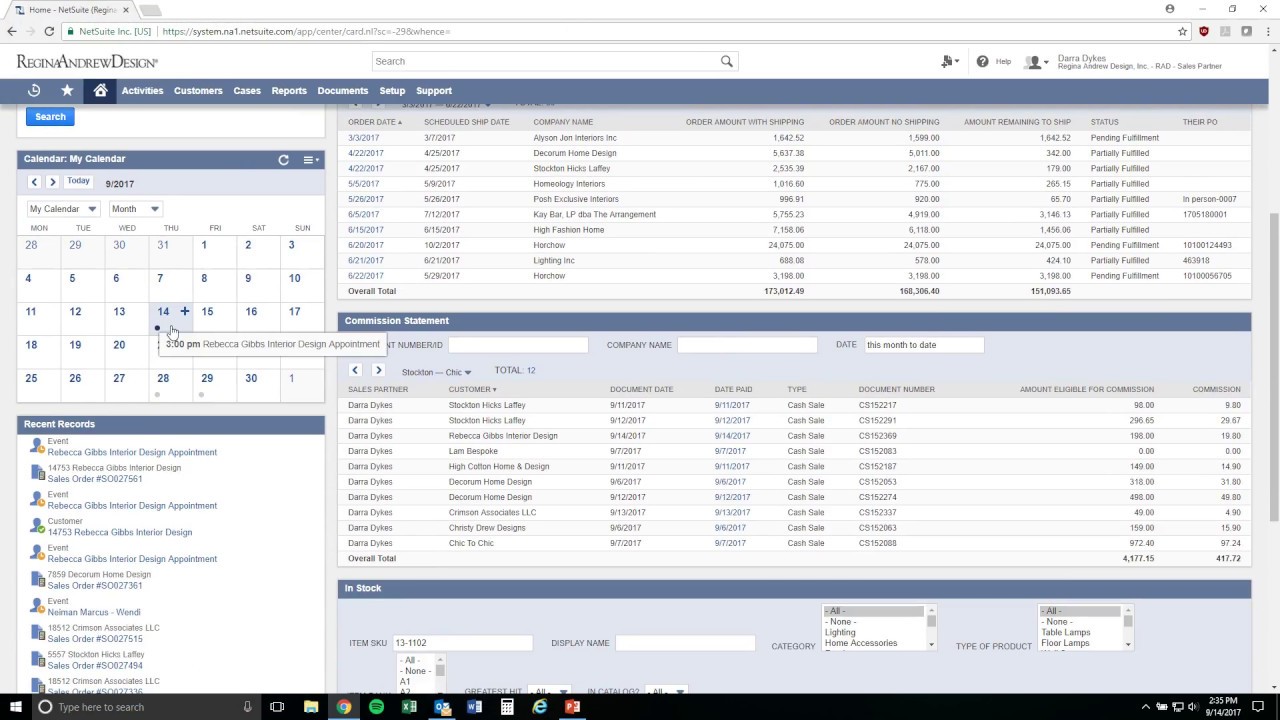The image size is (1280, 720).
Task: Click the Windows taskbar search box
Action: point(145,707)
